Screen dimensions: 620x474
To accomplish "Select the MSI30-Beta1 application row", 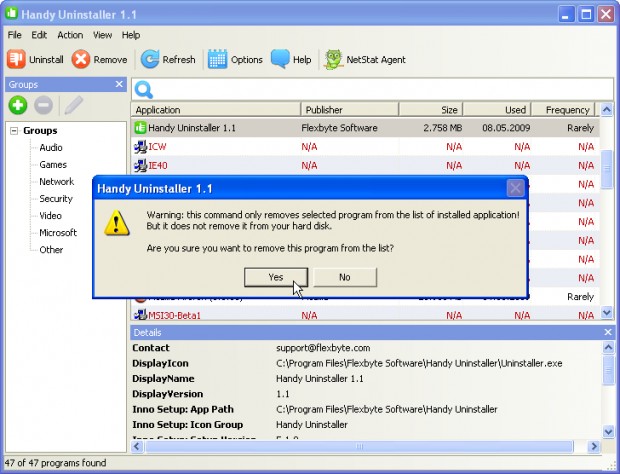I will click(365, 315).
